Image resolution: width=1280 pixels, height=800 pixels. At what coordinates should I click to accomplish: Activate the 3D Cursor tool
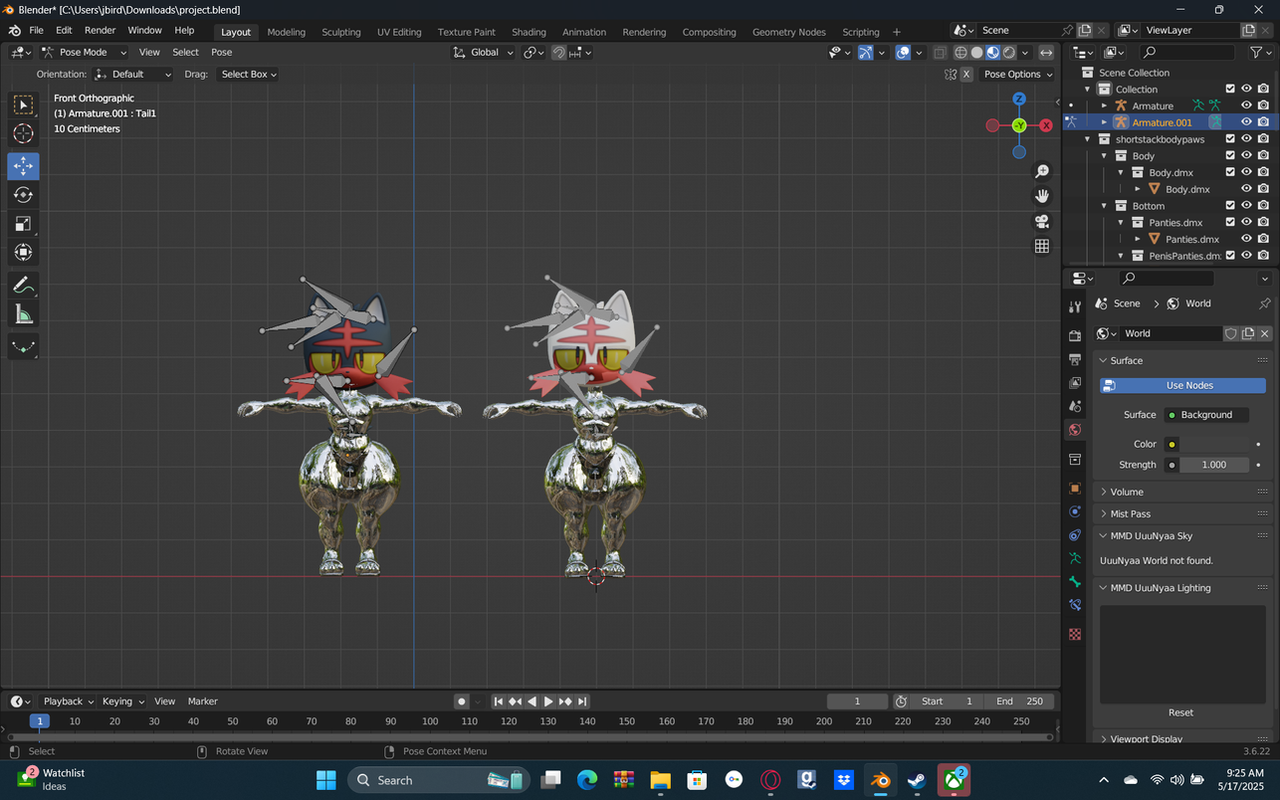(23, 134)
